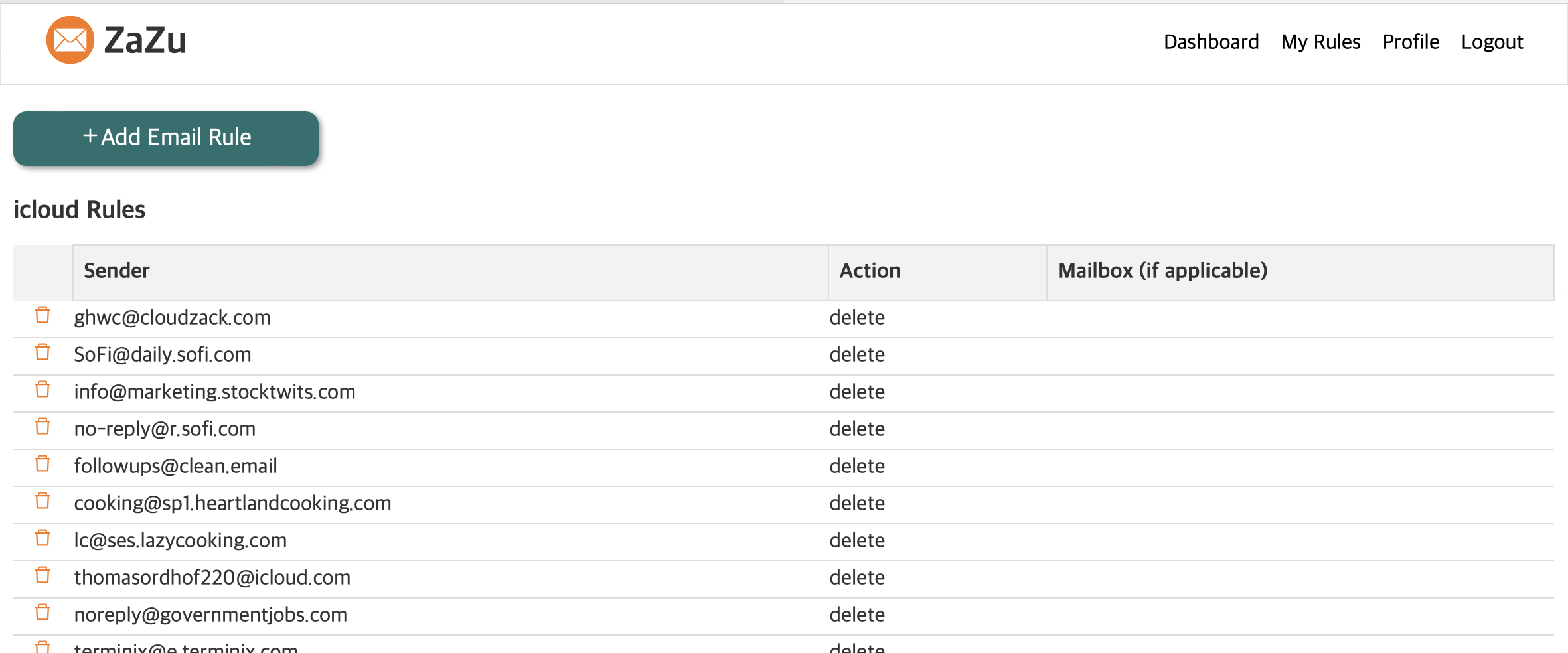This screenshot has width=1568, height=653.
Task: Remove info@marketing.stocktwits.com rule with trash icon
Action: click(x=42, y=389)
